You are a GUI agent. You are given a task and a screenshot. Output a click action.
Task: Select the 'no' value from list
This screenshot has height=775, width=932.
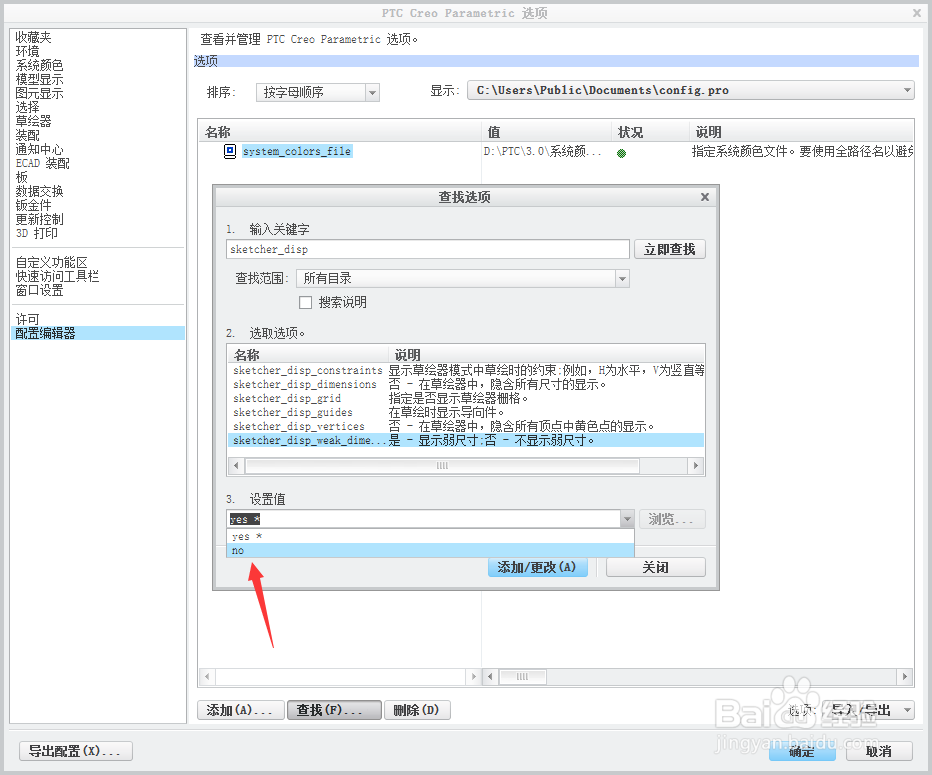click(x=431, y=551)
